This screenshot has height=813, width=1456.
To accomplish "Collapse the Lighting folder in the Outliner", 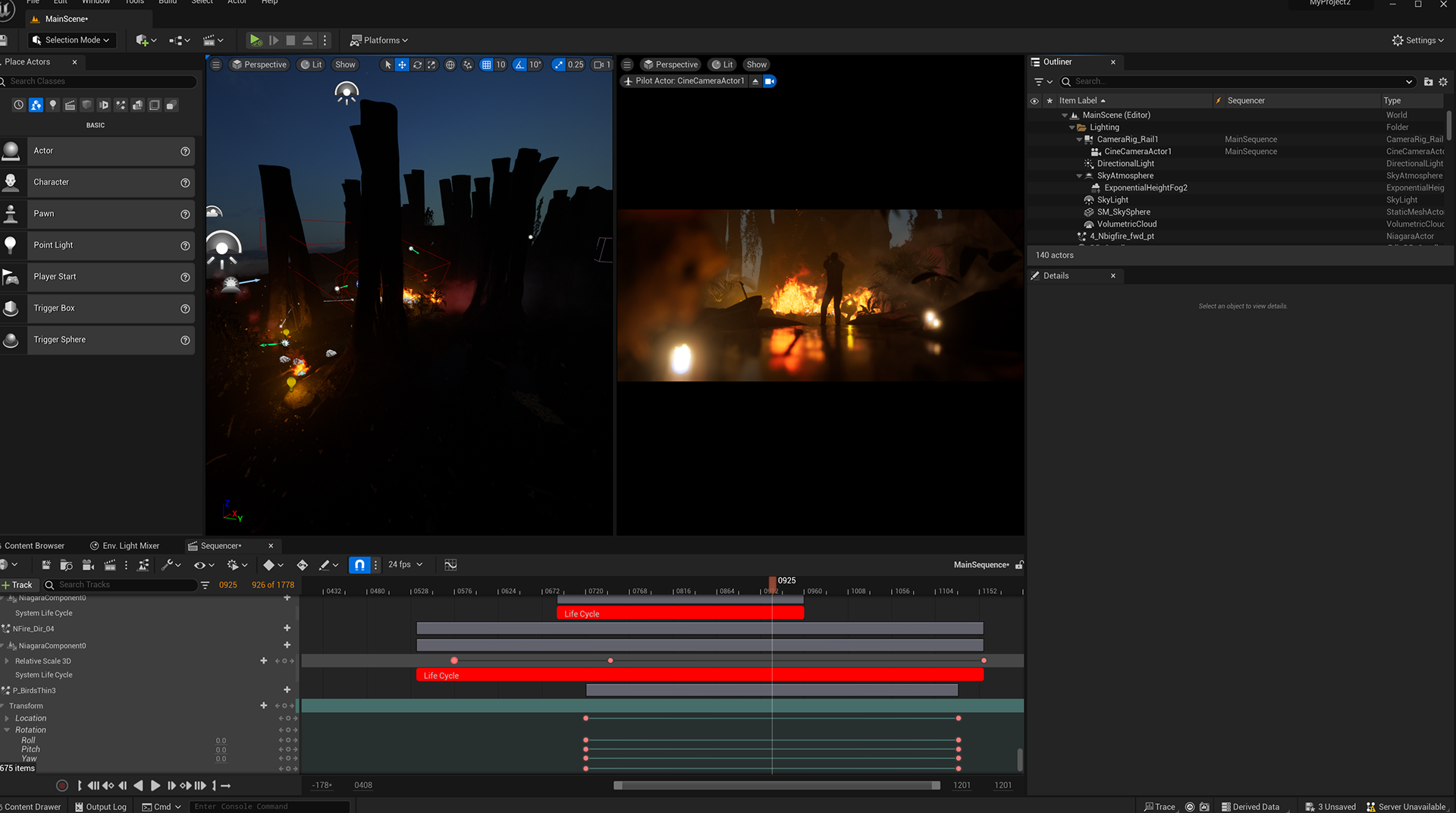I will [1072, 127].
